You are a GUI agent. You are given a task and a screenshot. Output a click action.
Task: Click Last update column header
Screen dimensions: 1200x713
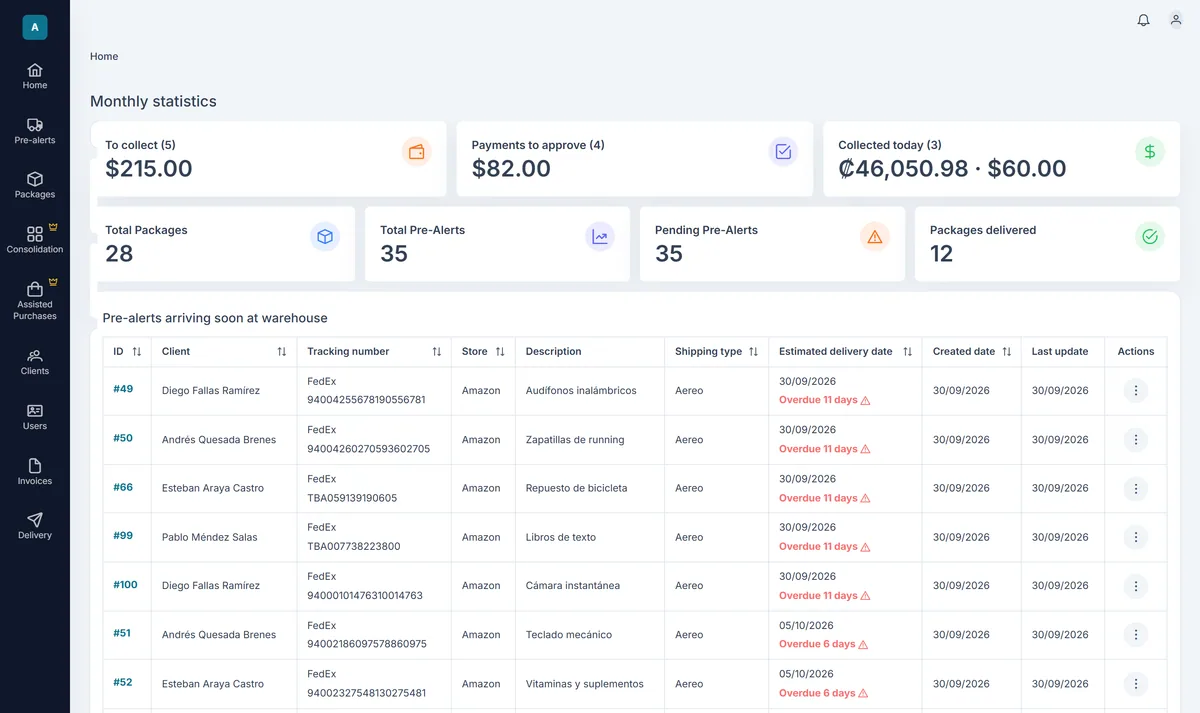tap(1062, 352)
